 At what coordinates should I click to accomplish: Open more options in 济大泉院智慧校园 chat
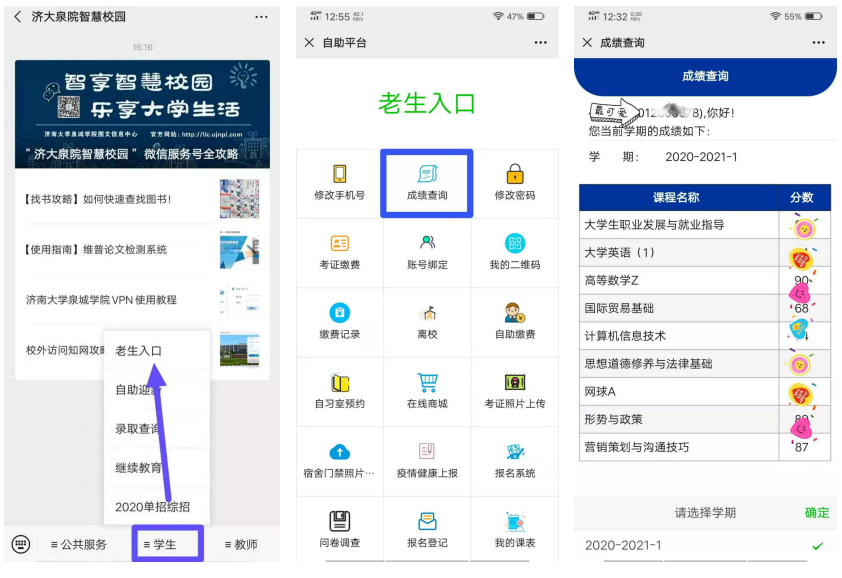261,17
